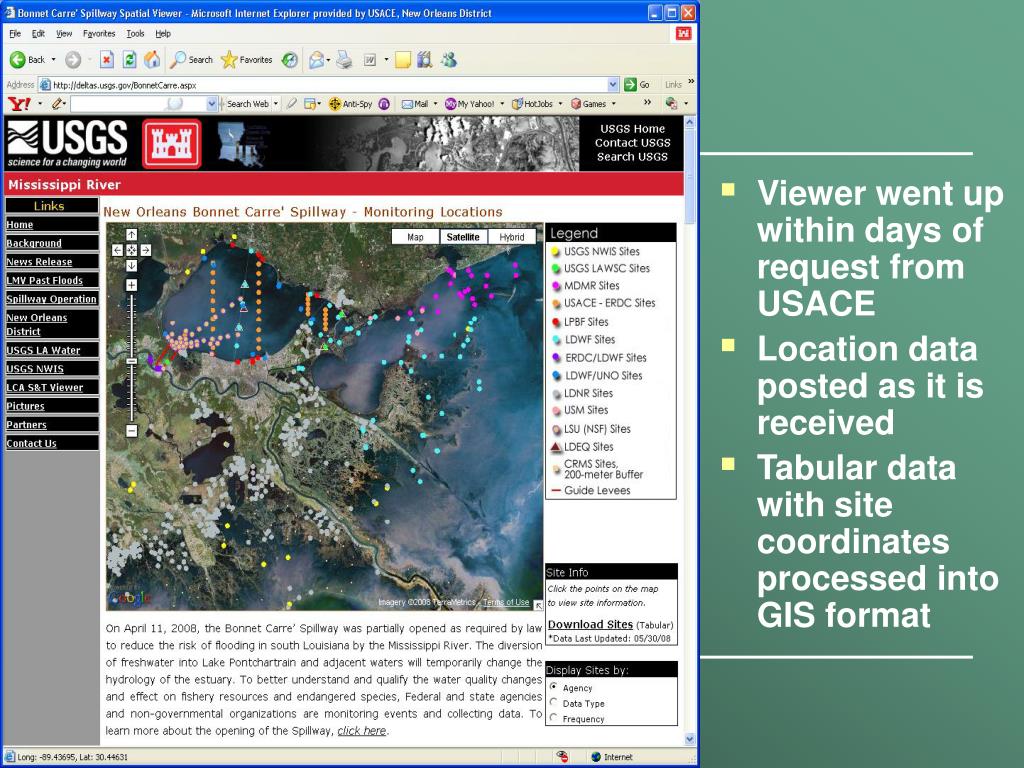Refresh the page with the green arrows icon
The image size is (1024, 768).
(x=129, y=60)
